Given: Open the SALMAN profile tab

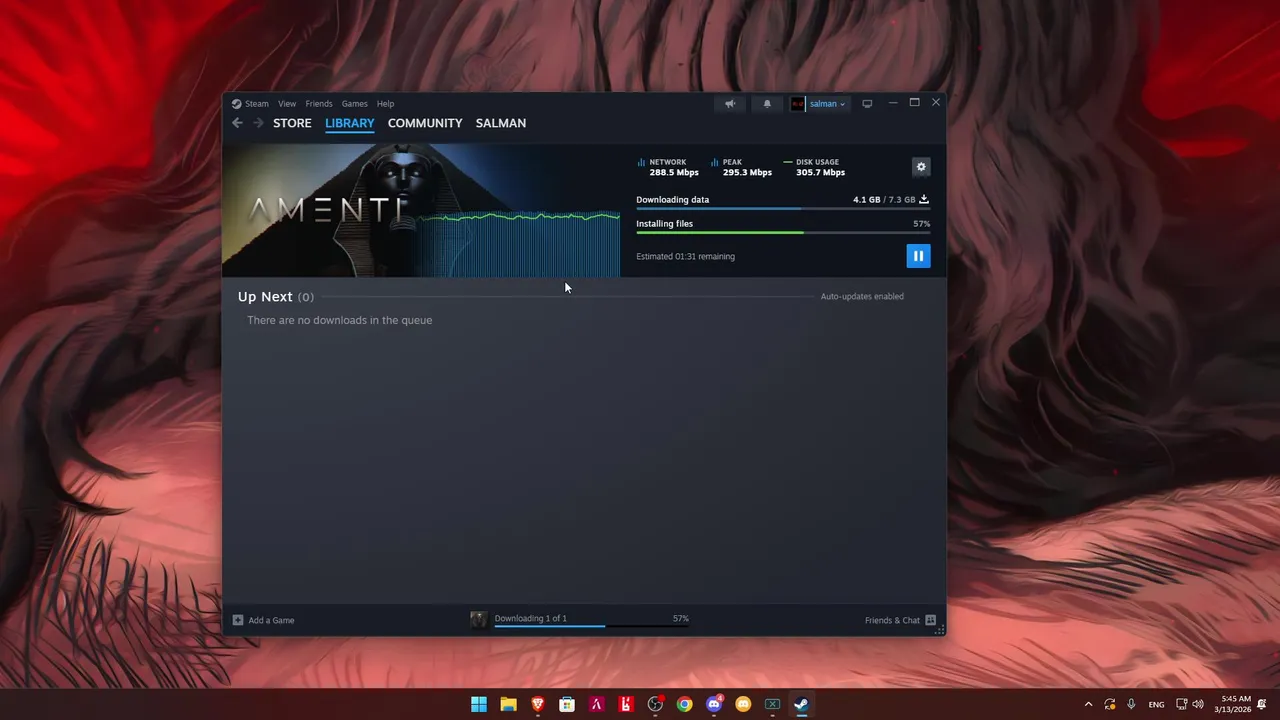Looking at the screenshot, I should click(501, 123).
